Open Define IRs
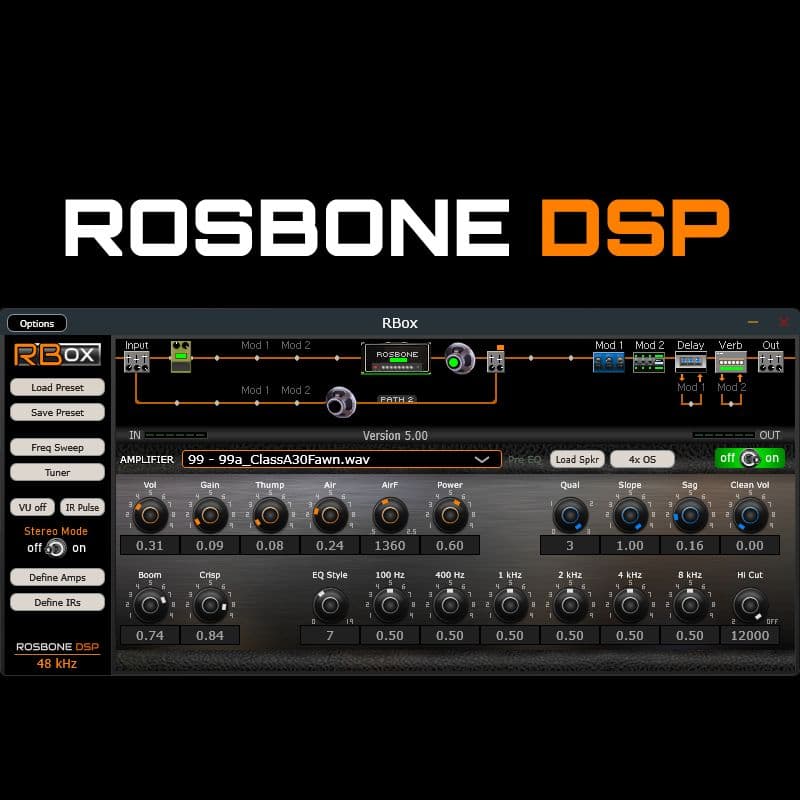 (x=57, y=602)
